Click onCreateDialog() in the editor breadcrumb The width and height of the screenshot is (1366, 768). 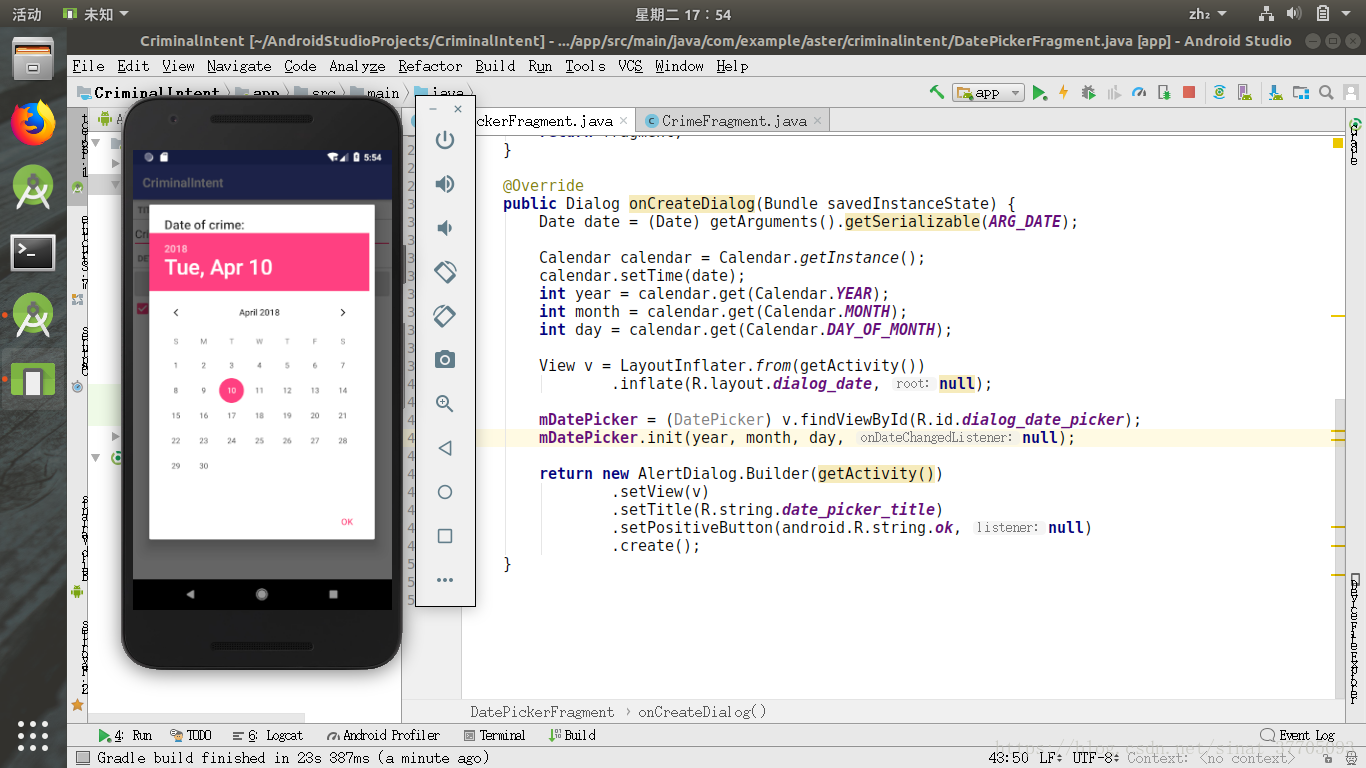702,712
